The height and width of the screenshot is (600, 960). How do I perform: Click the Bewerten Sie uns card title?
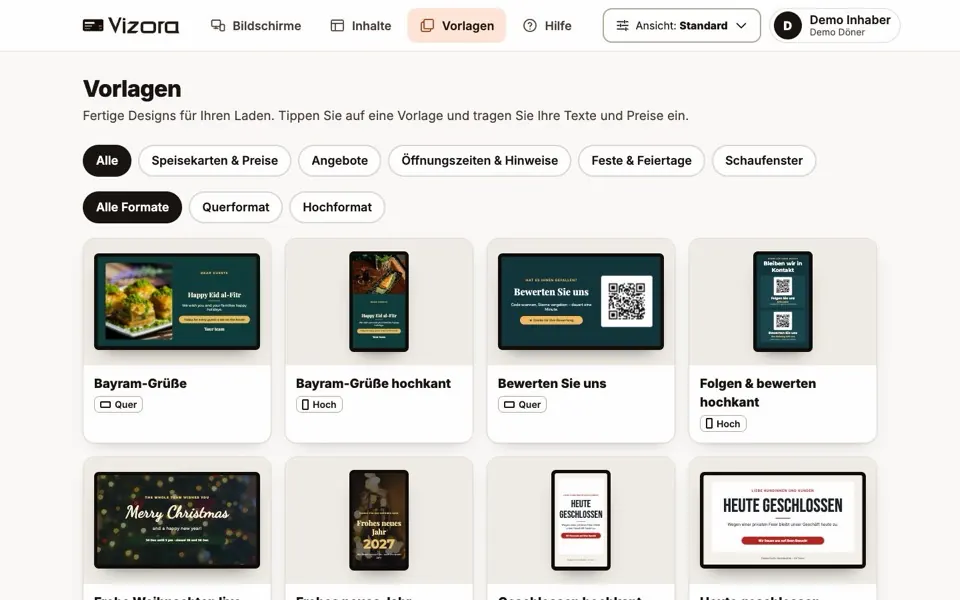point(552,383)
